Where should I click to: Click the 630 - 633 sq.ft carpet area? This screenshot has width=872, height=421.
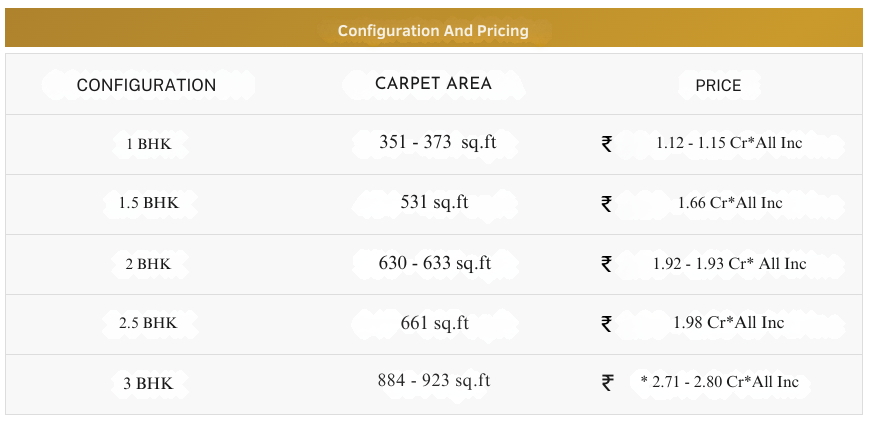(434, 263)
